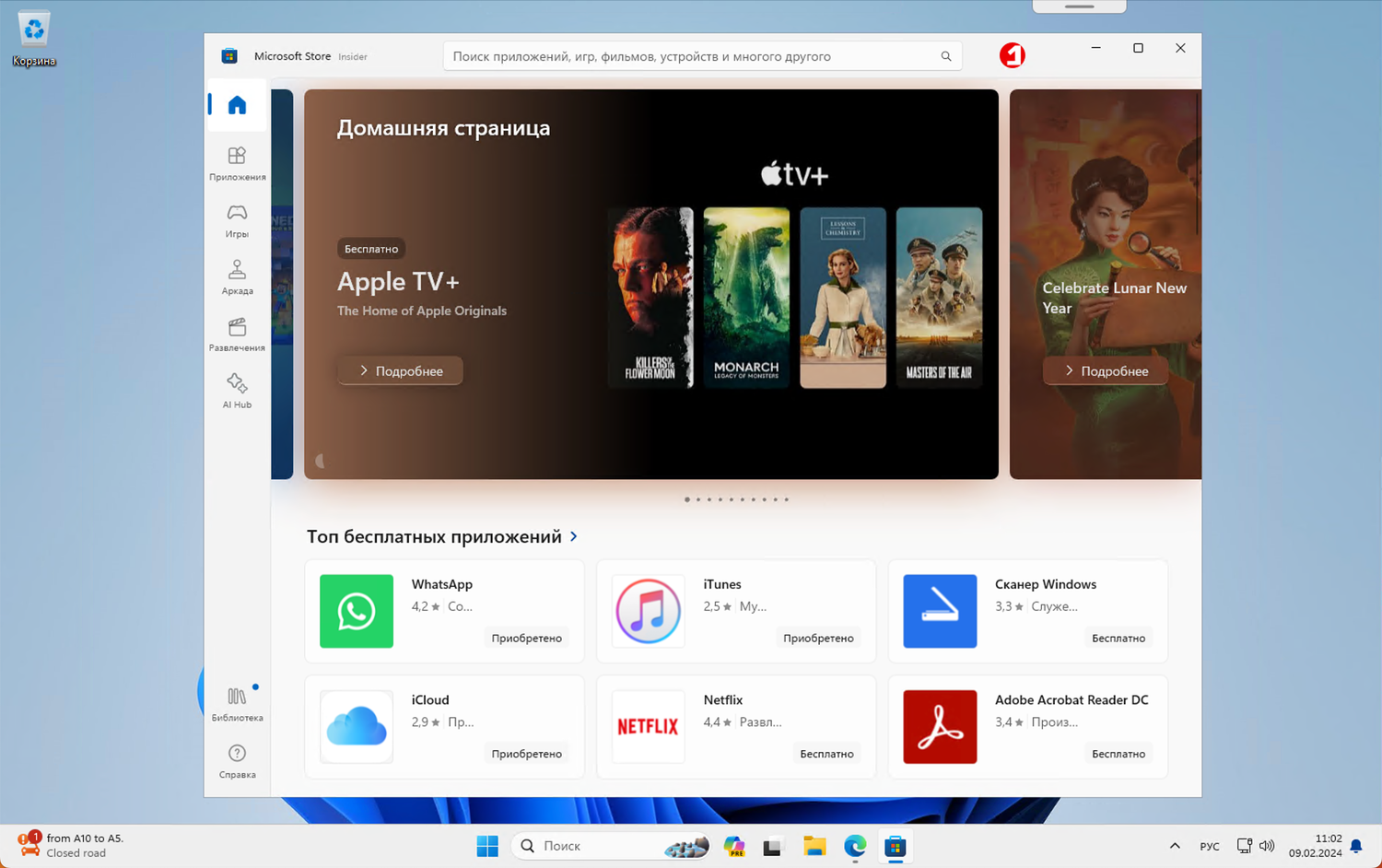The width and height of the screenshot is (1382, 868).
Task: Open the Lessons in Chemistry poster
Action: 843,298
